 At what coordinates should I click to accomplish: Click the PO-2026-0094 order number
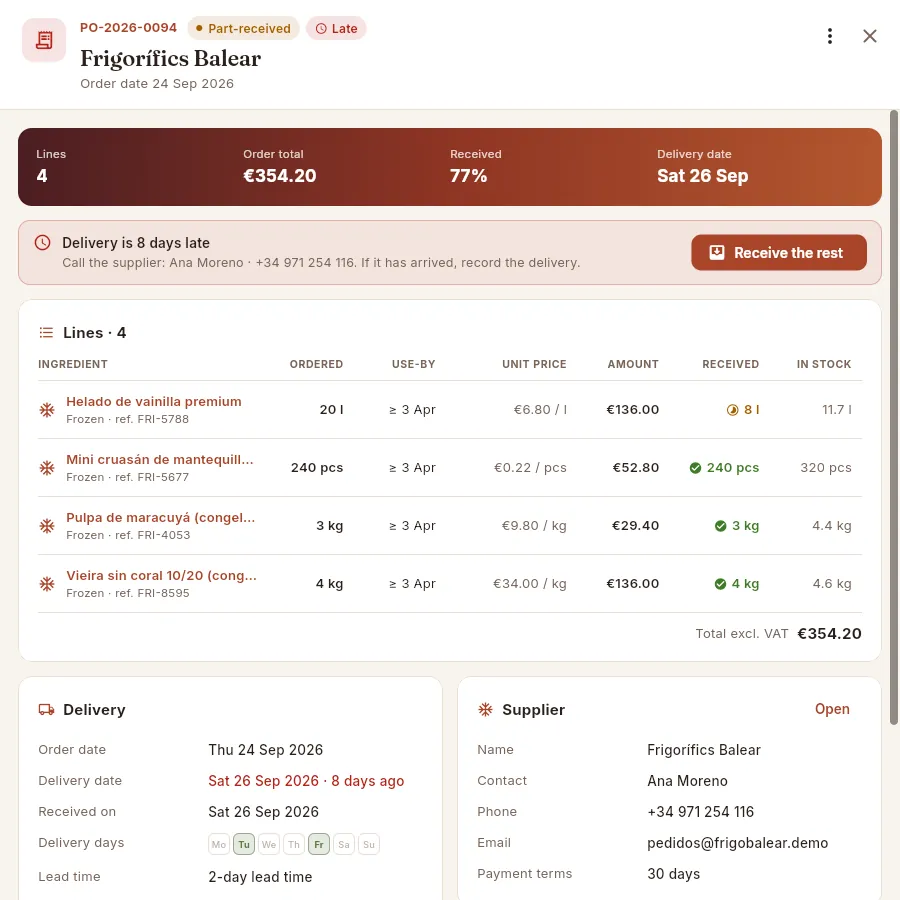pos(129,28)
